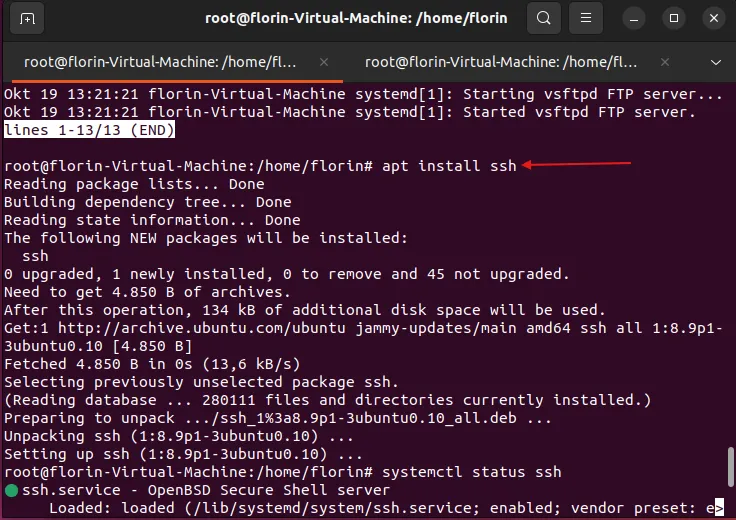The width and height of the screenshot is (736, 520).
Task: Switch to the first root@florin tab
Action: (160, 61)
